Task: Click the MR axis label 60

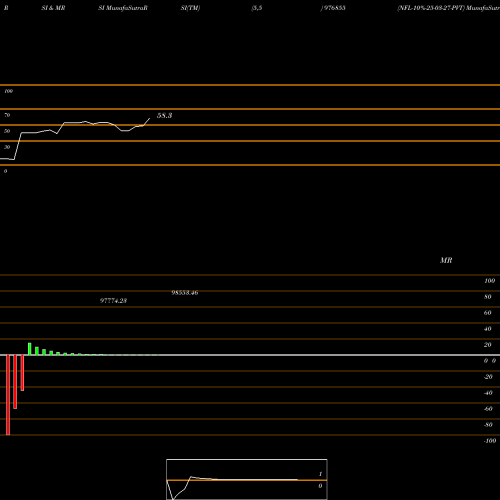Action: (488, 313)
